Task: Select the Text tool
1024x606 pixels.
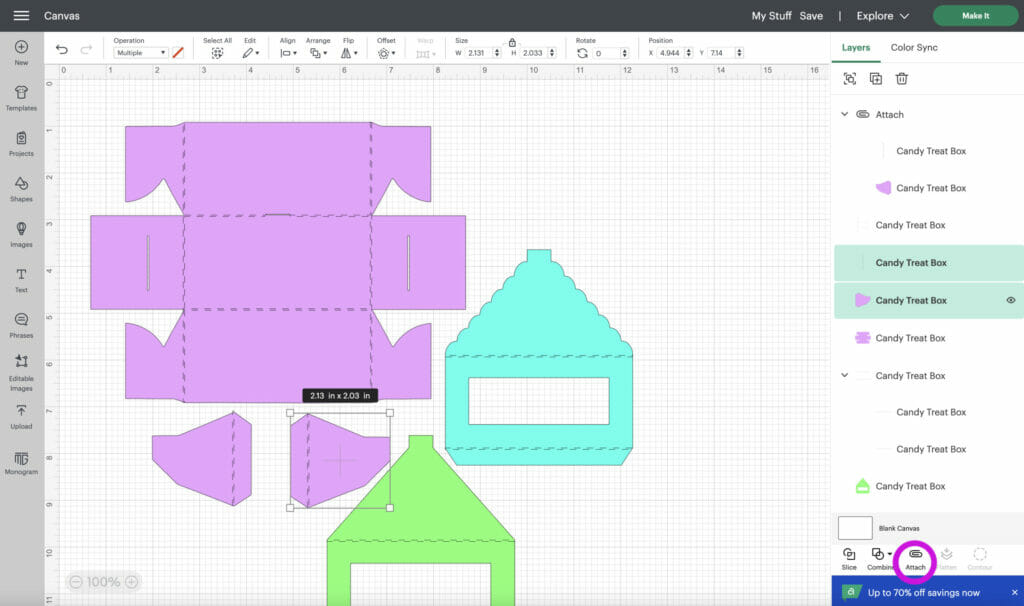Action: 21,278
